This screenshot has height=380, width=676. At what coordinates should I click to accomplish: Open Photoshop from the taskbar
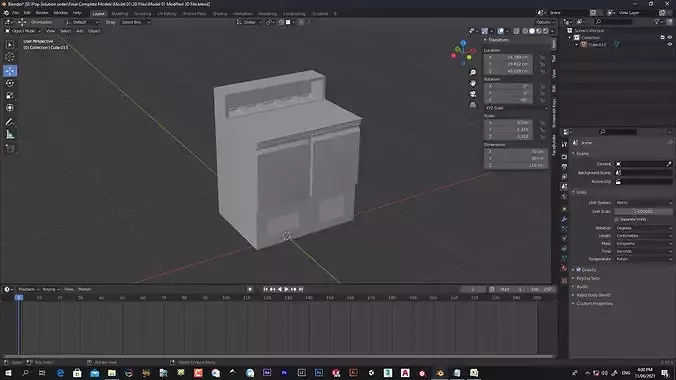click(319, 373)
